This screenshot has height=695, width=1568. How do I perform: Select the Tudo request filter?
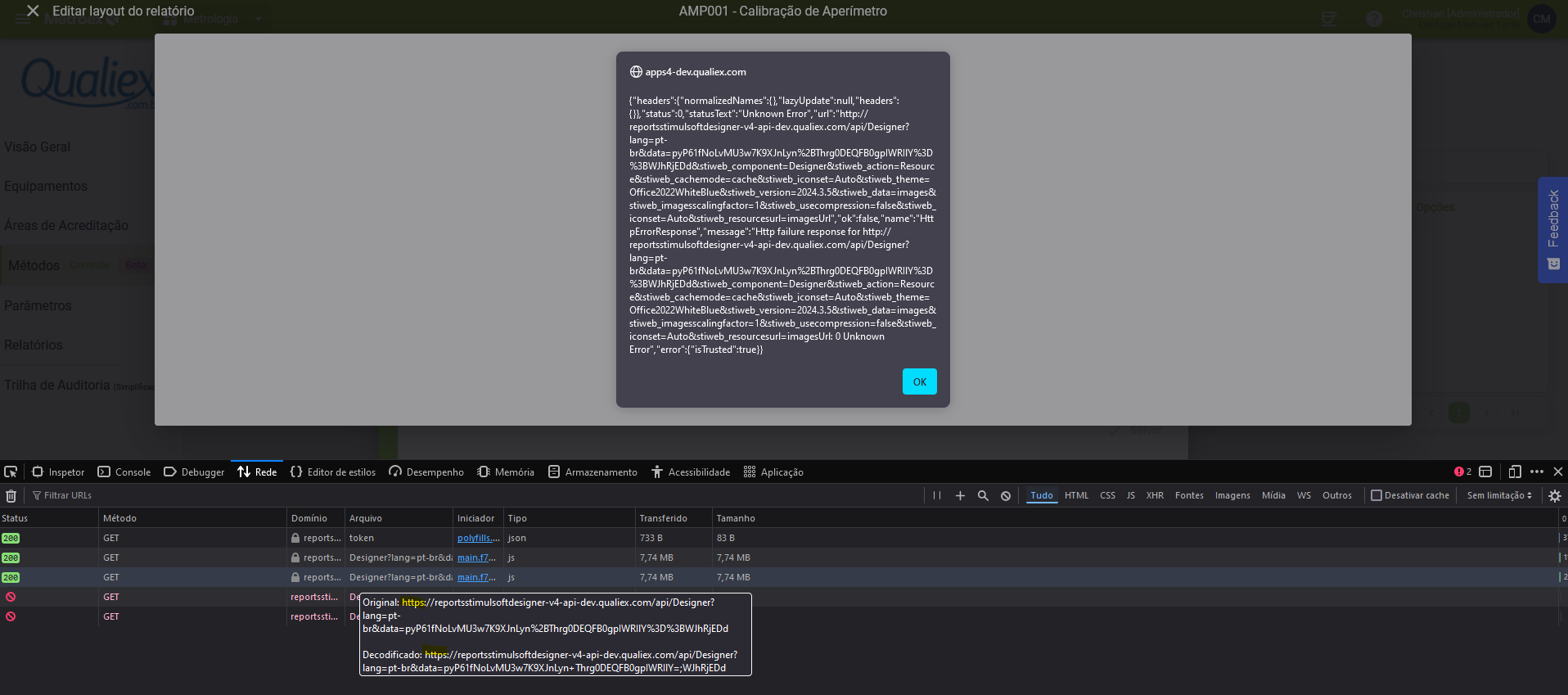(1042, 495)
